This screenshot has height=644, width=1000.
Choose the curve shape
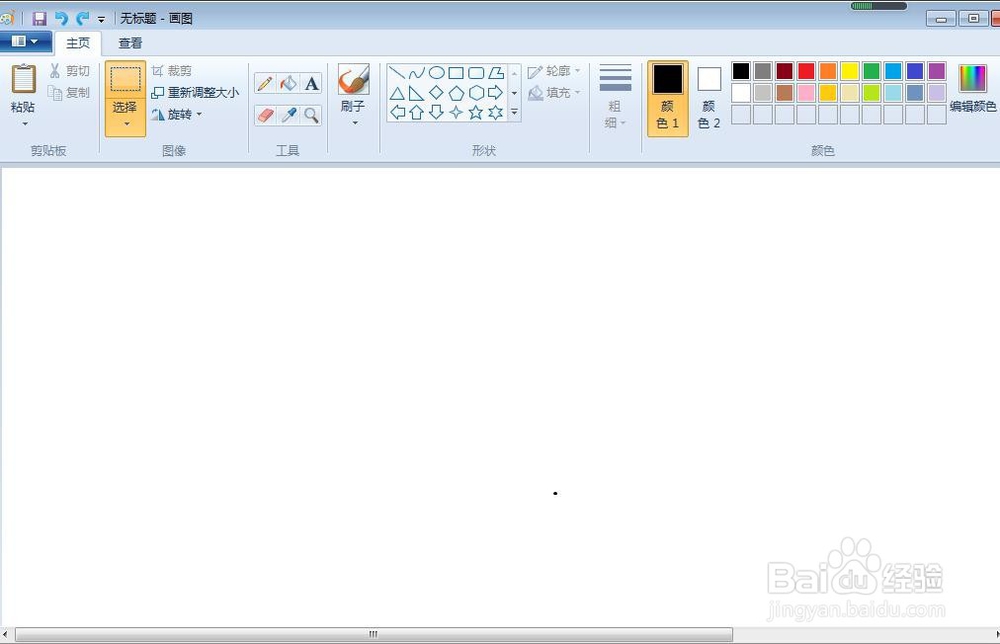pyautogui.click(x=416, y=73)
